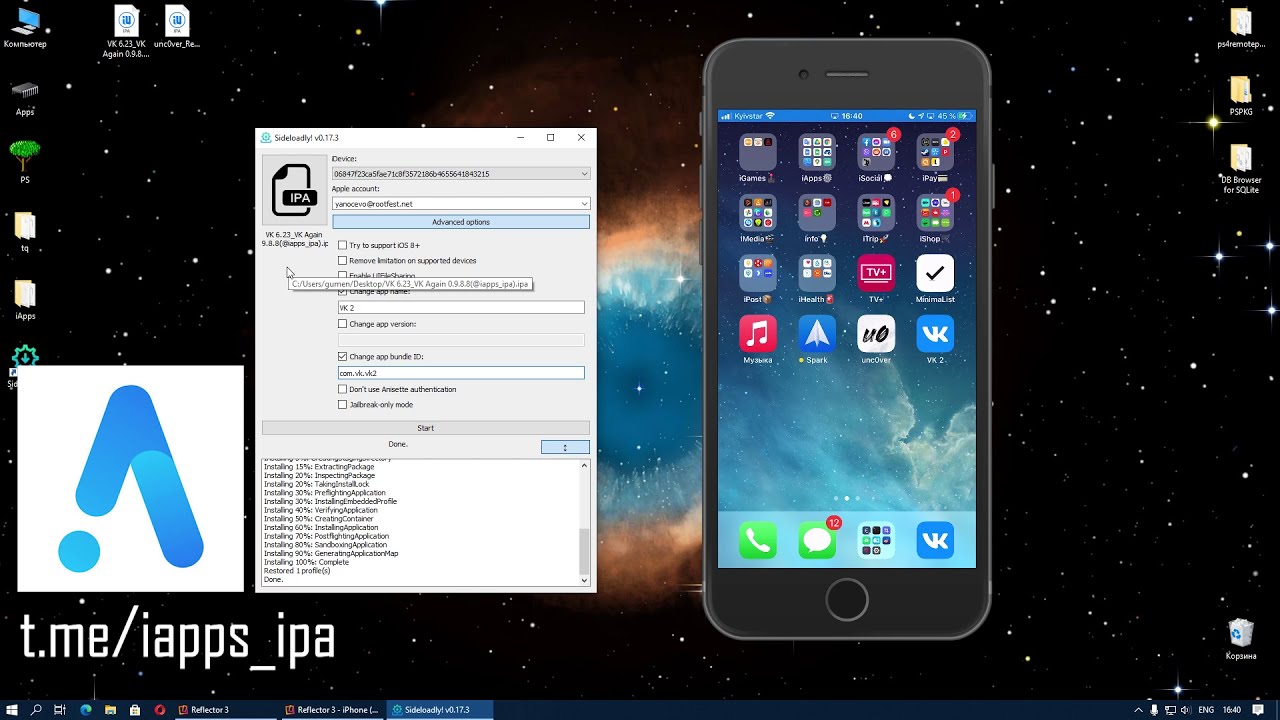1280x720 pixels.
Task: Select the PSPKG desktop folder
Action: pos(1240,95)
